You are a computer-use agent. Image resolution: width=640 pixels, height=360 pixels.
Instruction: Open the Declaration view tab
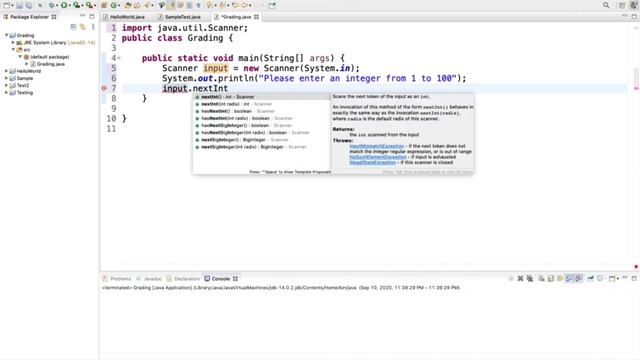pyautogui.click(x=187, y=279)
